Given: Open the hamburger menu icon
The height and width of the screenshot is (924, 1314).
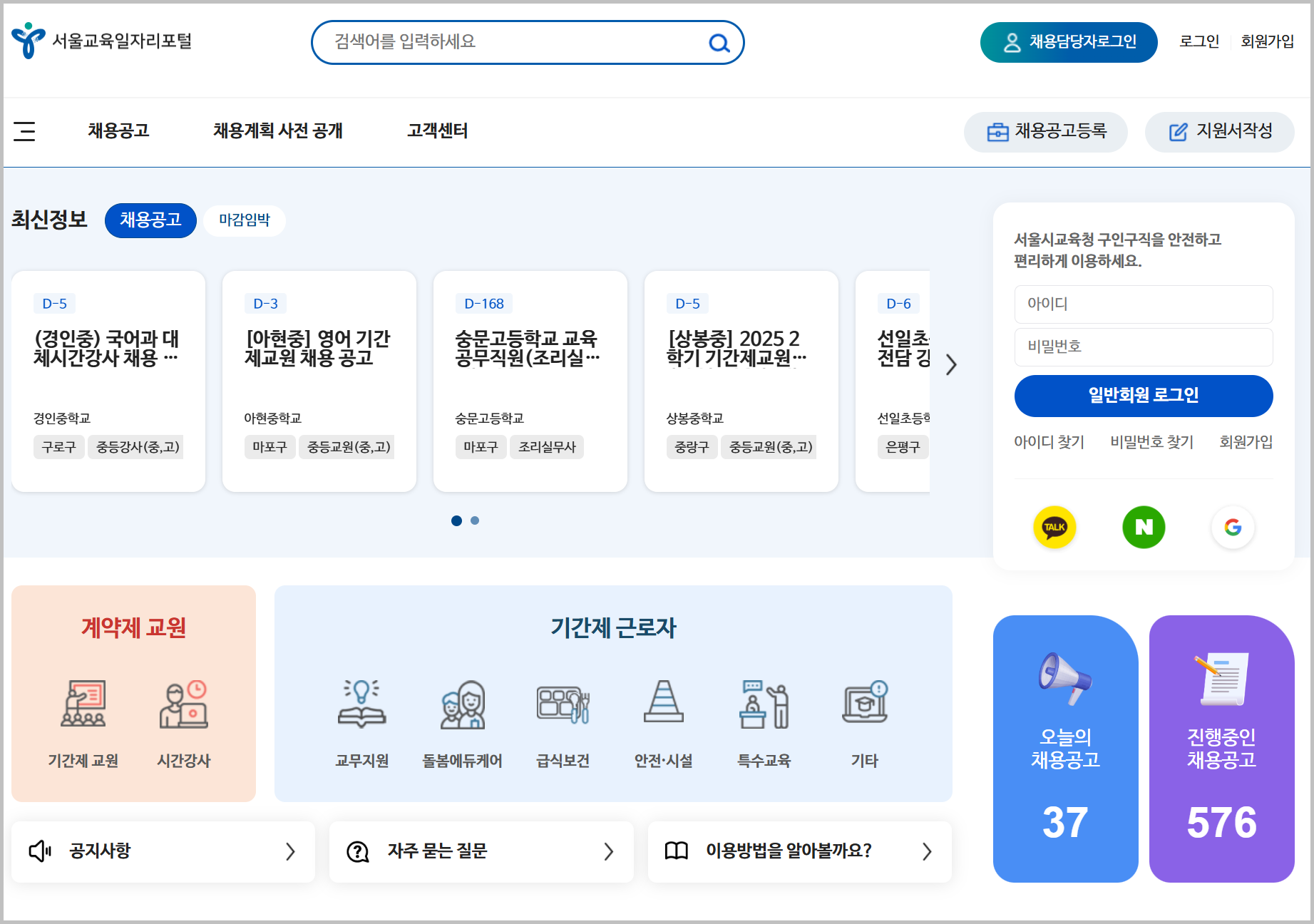Looking at the screenshot, I should point(24,131).
